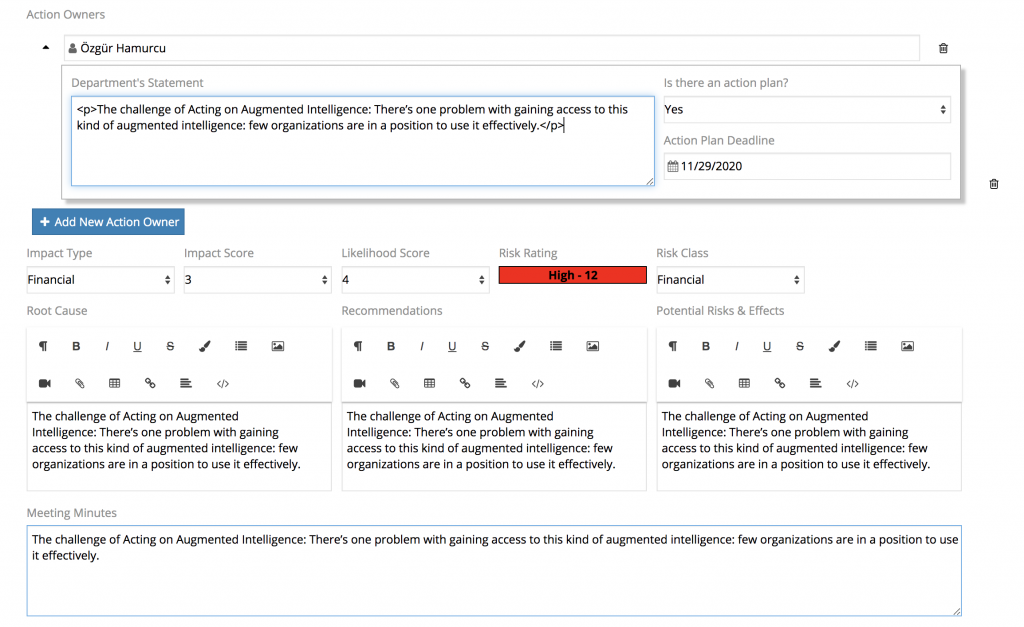Delete the Özgür Hamurcu action owner
The height and width of the screenshot is (627, 1024).
[943, 47]
